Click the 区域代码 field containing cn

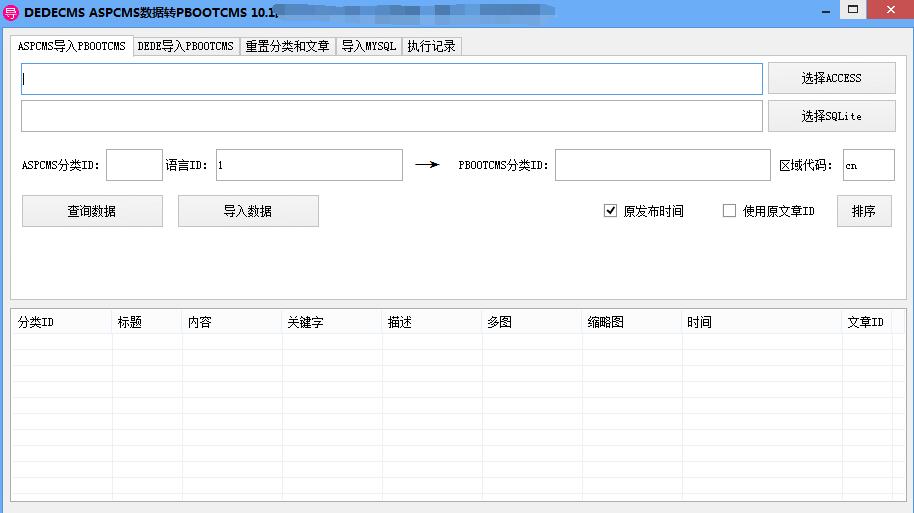click(x=869, y=165)
